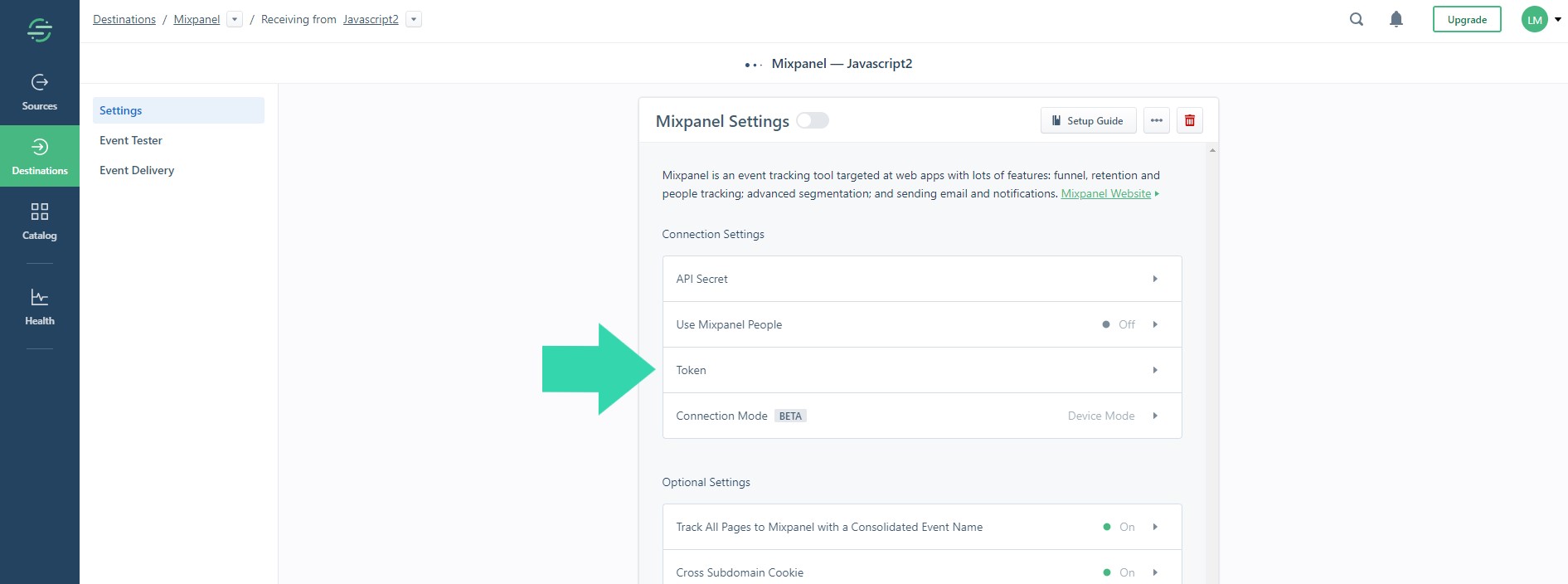Open Sources in the sidebar

click(x=39, y=92)
